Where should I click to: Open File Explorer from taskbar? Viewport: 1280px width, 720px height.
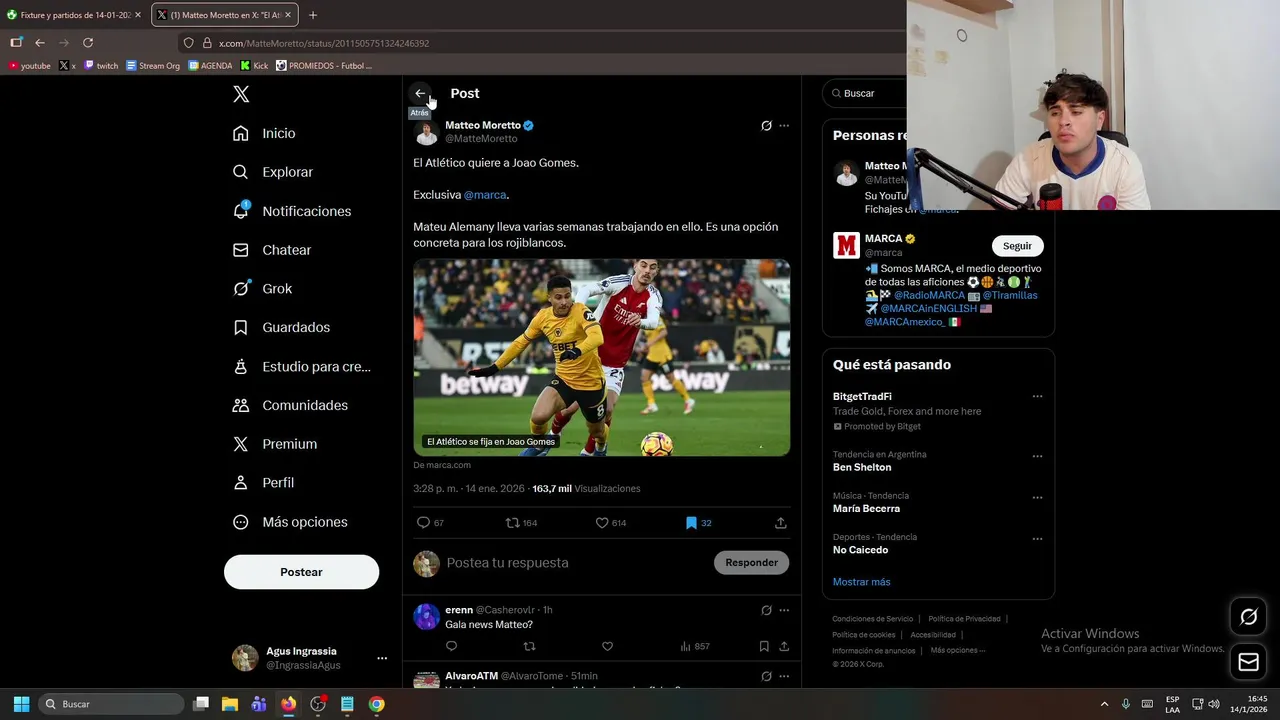click(230, 704)
